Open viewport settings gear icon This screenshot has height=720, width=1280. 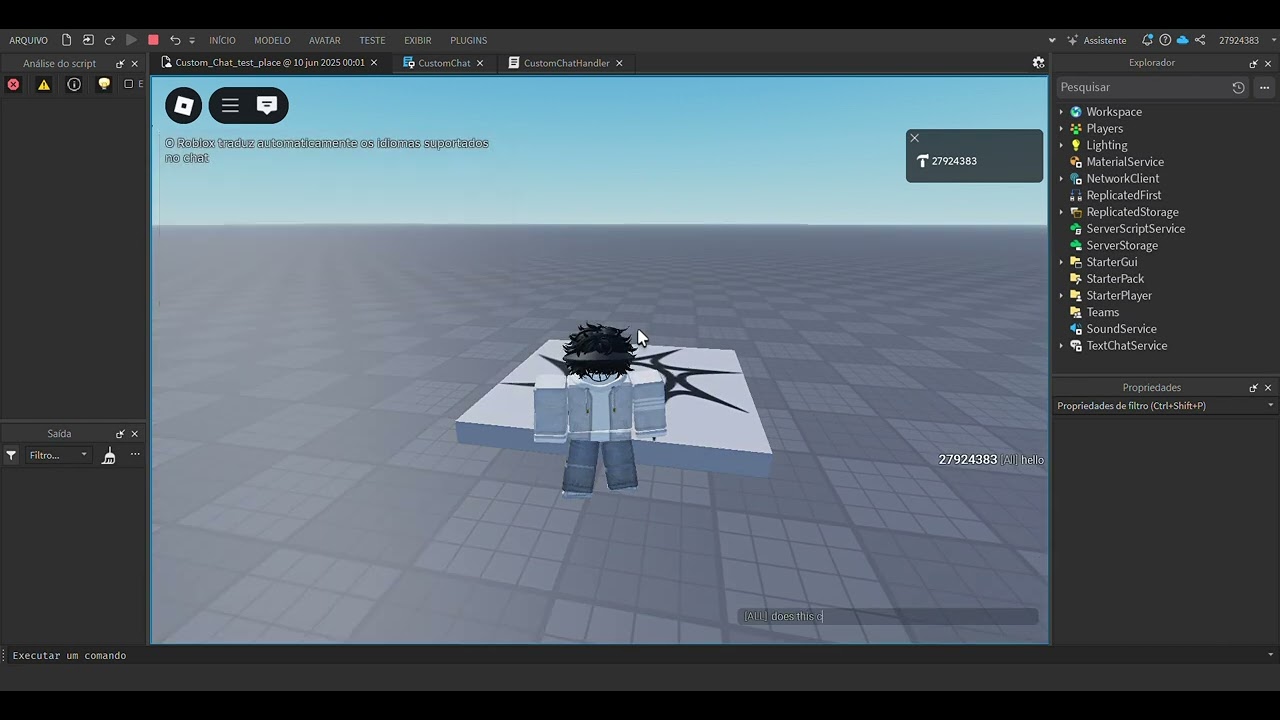tap(1038, 62)
